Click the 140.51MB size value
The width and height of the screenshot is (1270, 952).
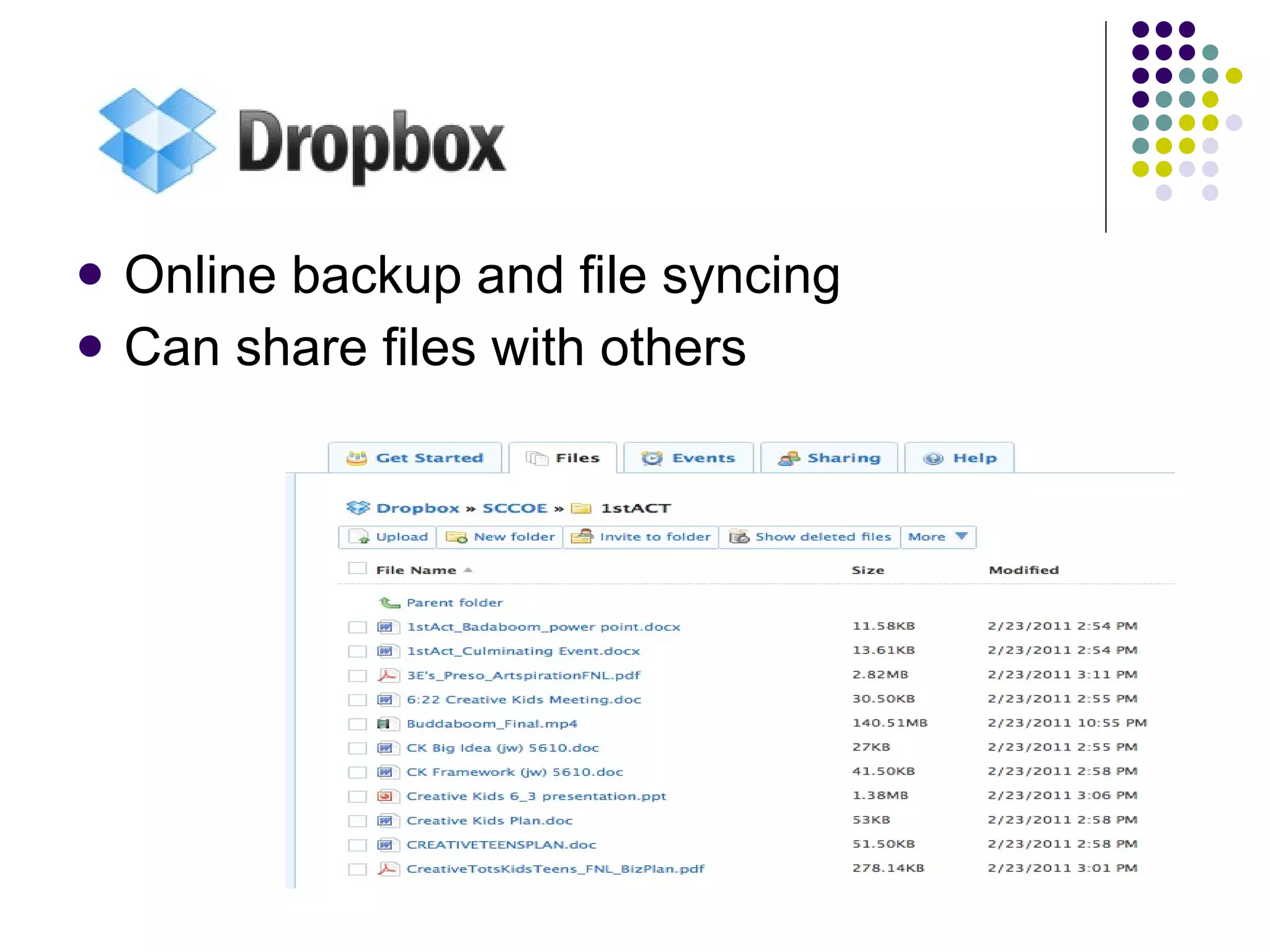(x=890, y=723)
